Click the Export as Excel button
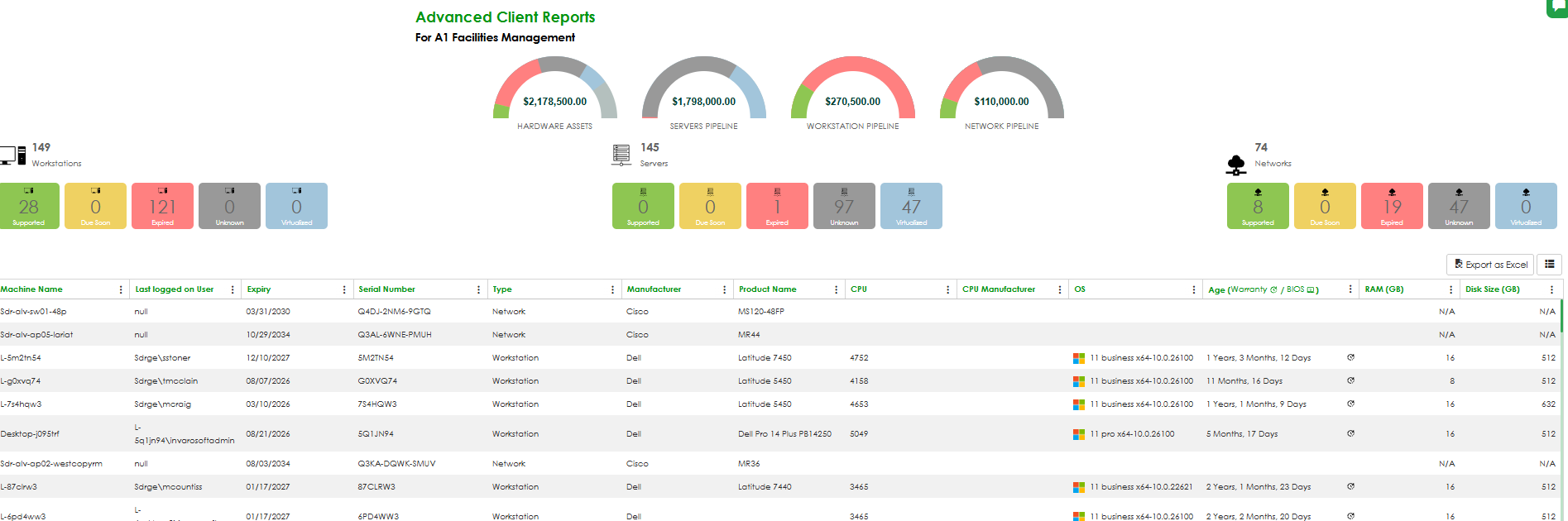1568x521 pixels. pyautogui.click(x=1490, y=265)
